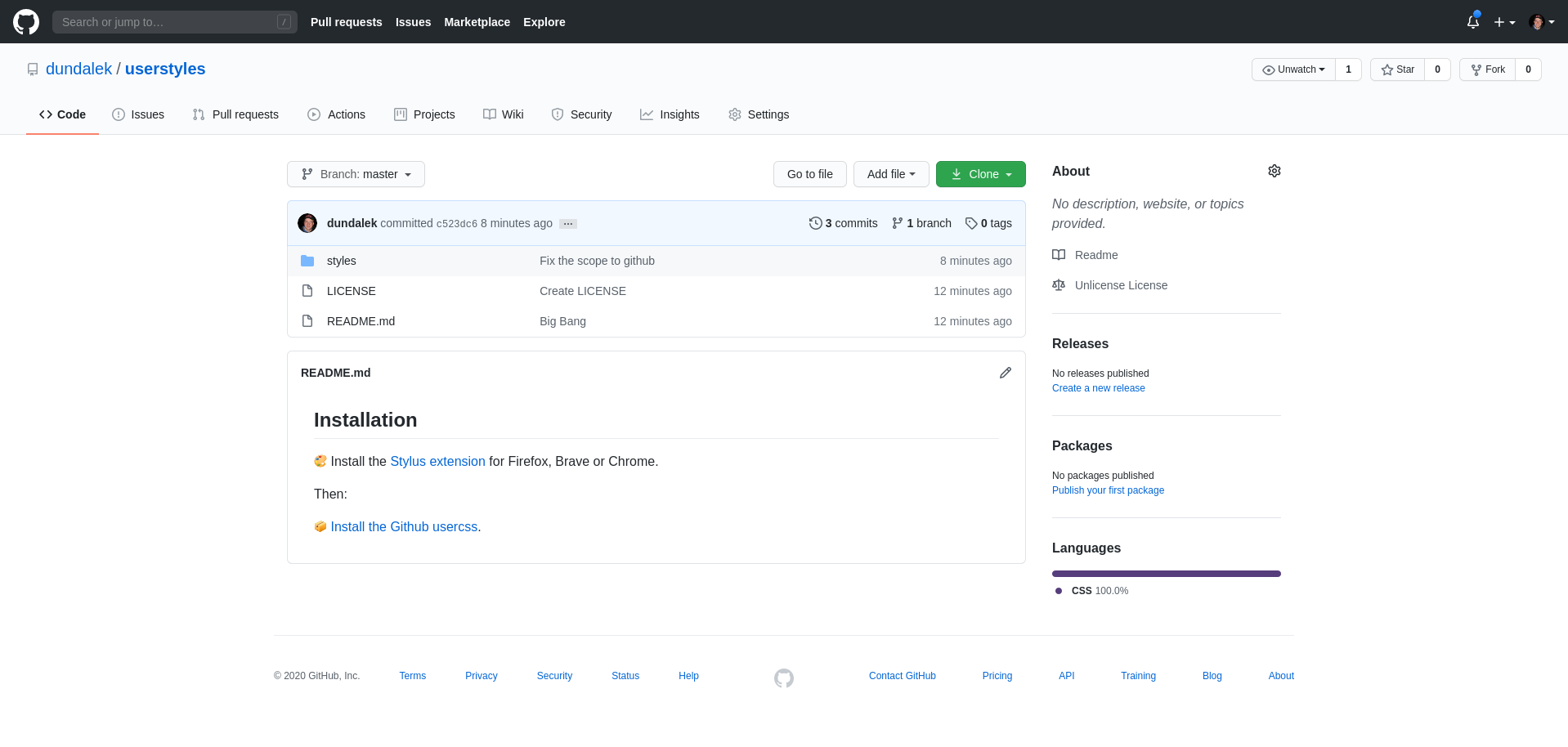Viewport: 1568px width, 747px height.
Task: Click the footer GitHub mark icon
Action: (x=784, y=678)
